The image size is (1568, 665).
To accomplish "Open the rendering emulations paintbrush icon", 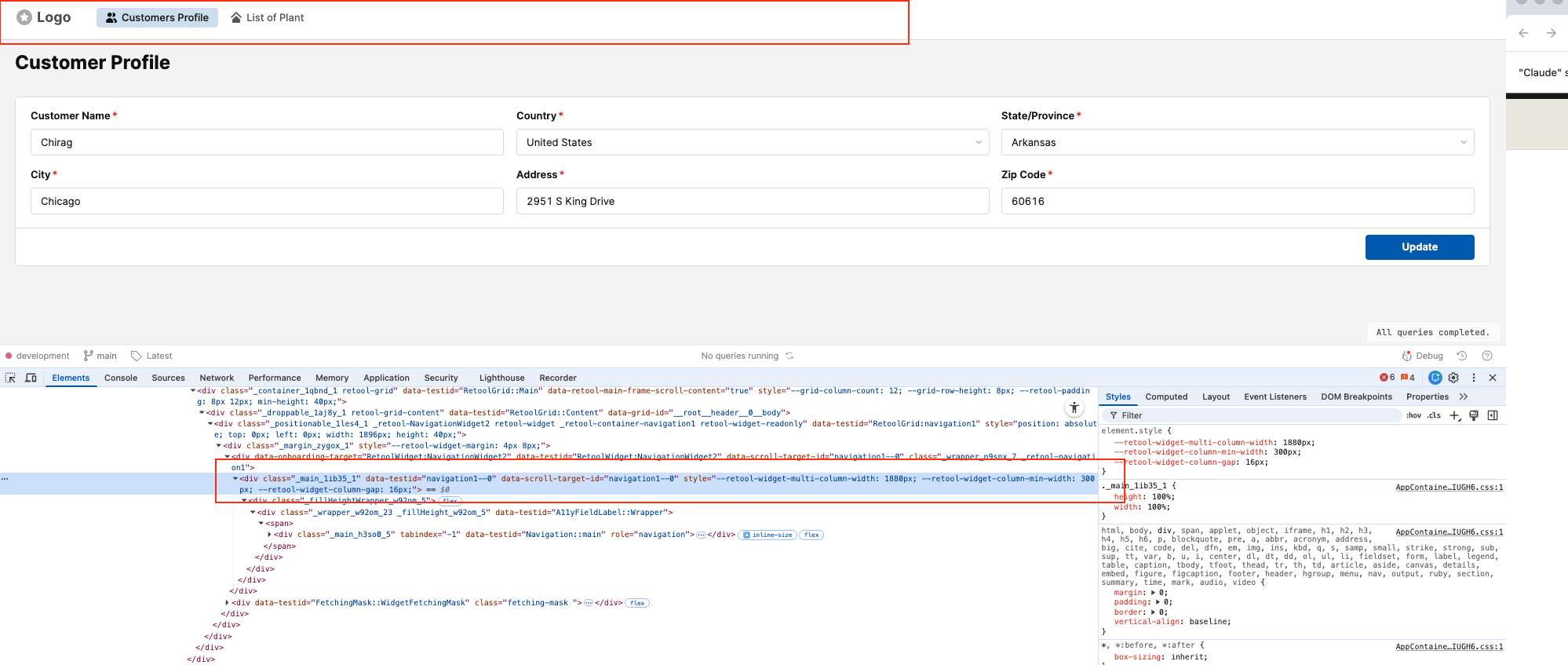I will coord(1474,415).
